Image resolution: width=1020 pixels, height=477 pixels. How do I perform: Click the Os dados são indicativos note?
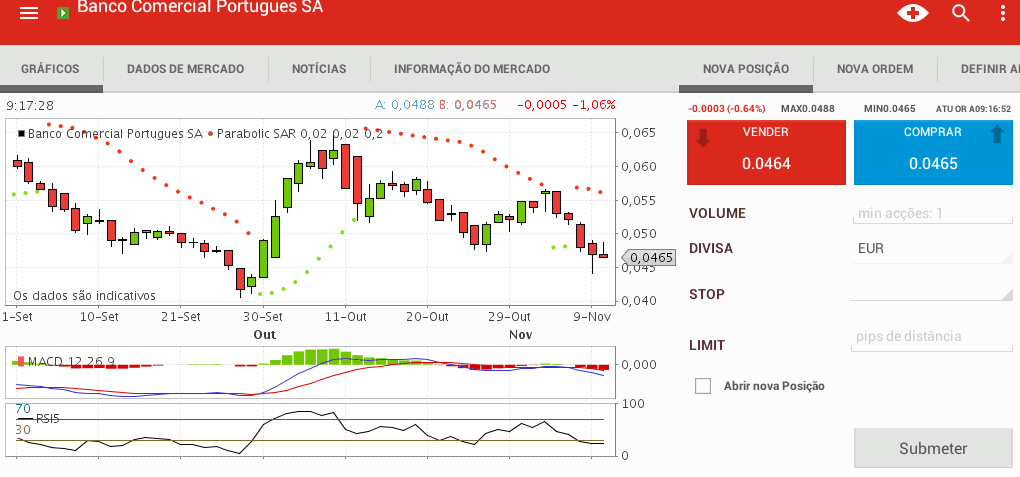(x=85, y=295)
